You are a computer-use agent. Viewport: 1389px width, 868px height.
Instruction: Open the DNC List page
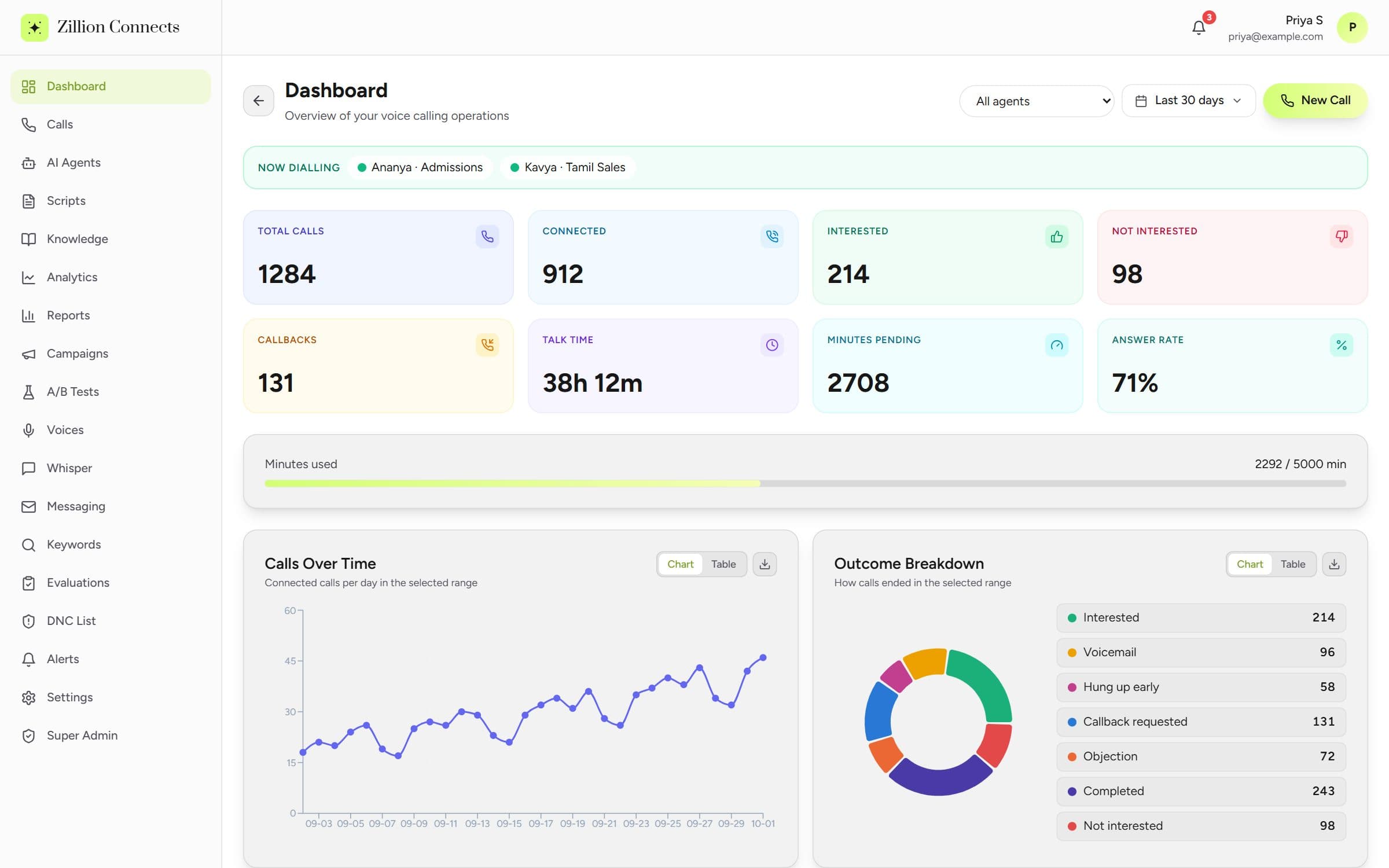pyautogui.click(x=111, y=621)
